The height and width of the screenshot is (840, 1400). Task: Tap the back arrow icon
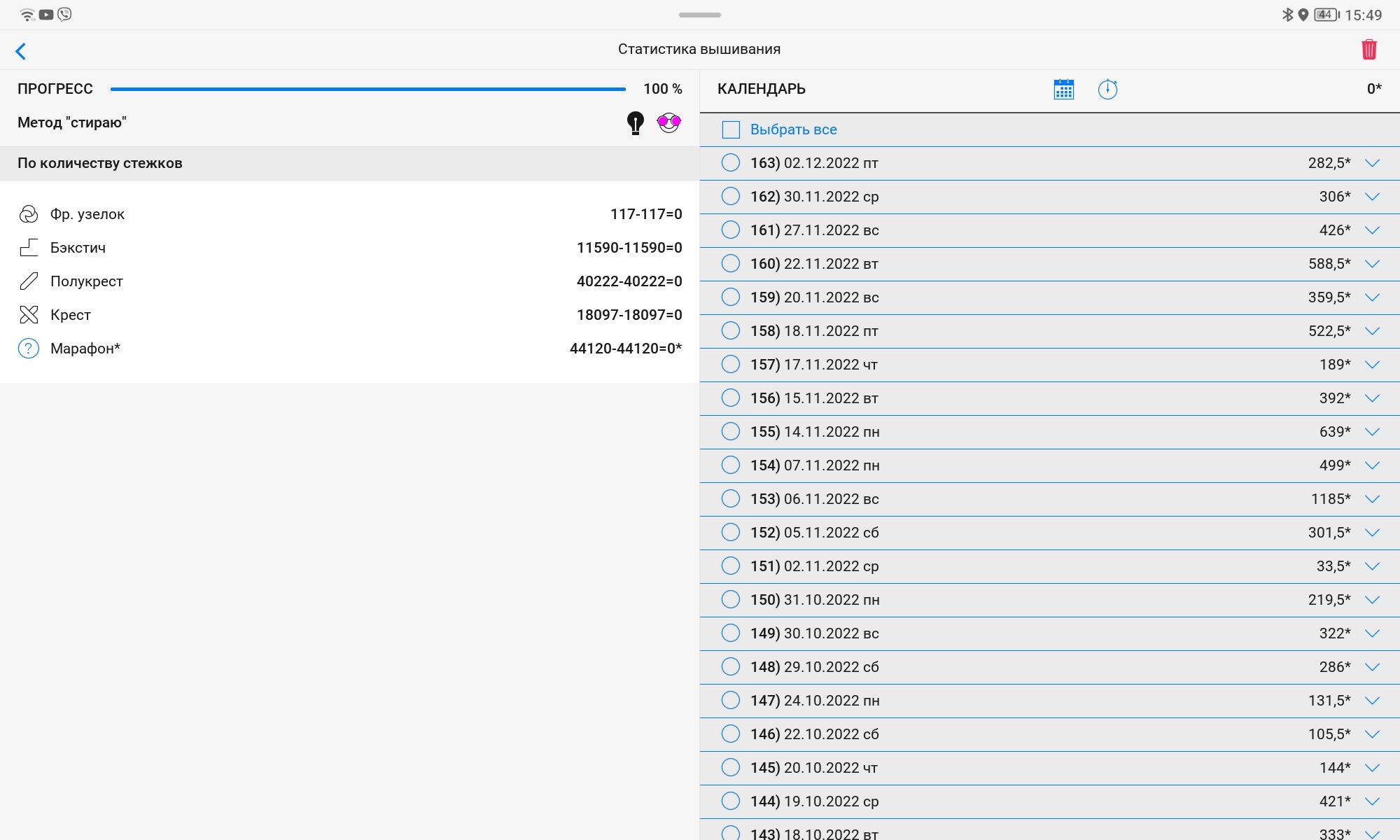(x=20, y=51)
